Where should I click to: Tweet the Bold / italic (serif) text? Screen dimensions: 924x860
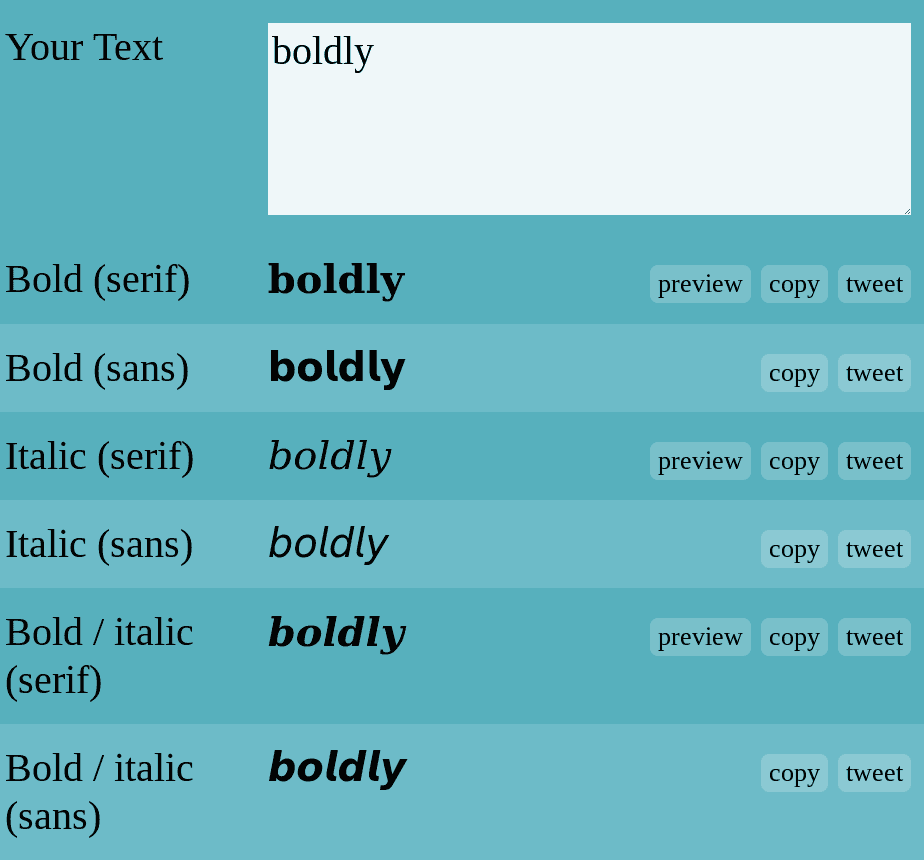tap(874, 636)
